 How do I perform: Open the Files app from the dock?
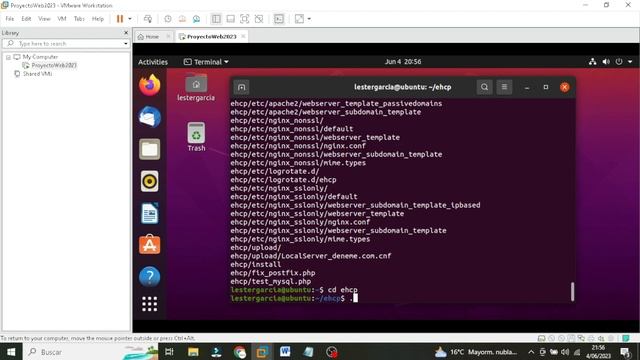pyautogui.click(x=149, y=149)
